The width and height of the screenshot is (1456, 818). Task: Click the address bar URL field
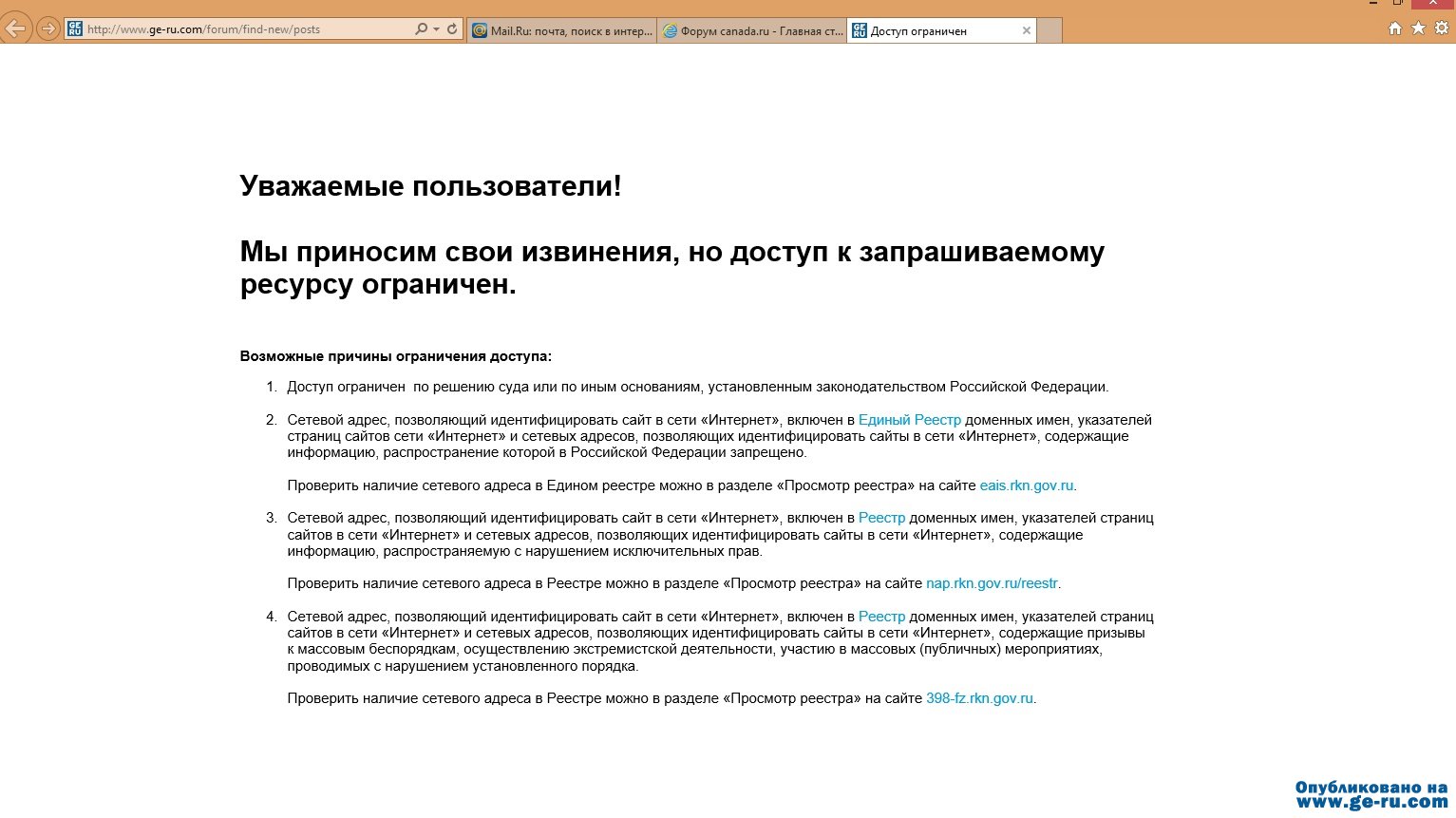(x=247, y=29)
